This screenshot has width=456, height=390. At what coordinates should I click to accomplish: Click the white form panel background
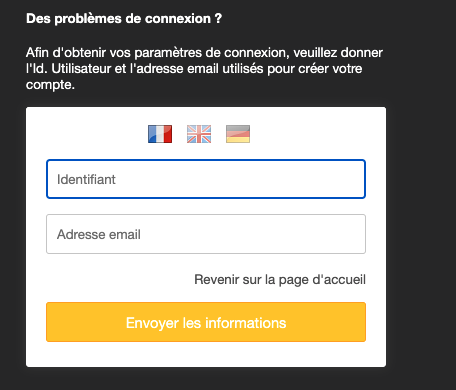(206, 354)
